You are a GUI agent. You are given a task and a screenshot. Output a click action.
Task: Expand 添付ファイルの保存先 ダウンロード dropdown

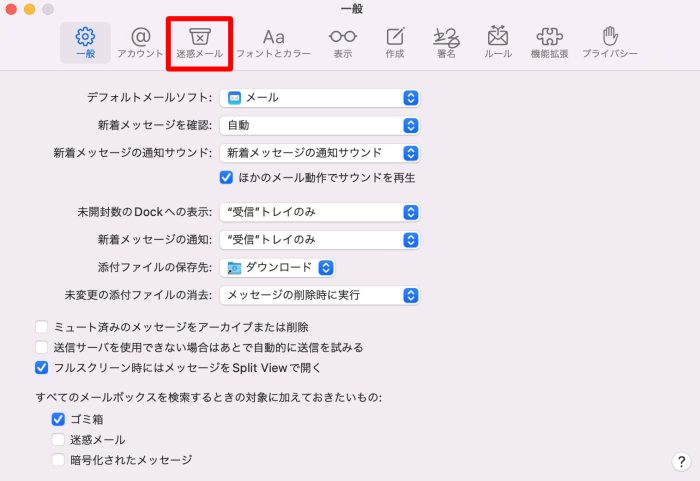pos(279,267)
